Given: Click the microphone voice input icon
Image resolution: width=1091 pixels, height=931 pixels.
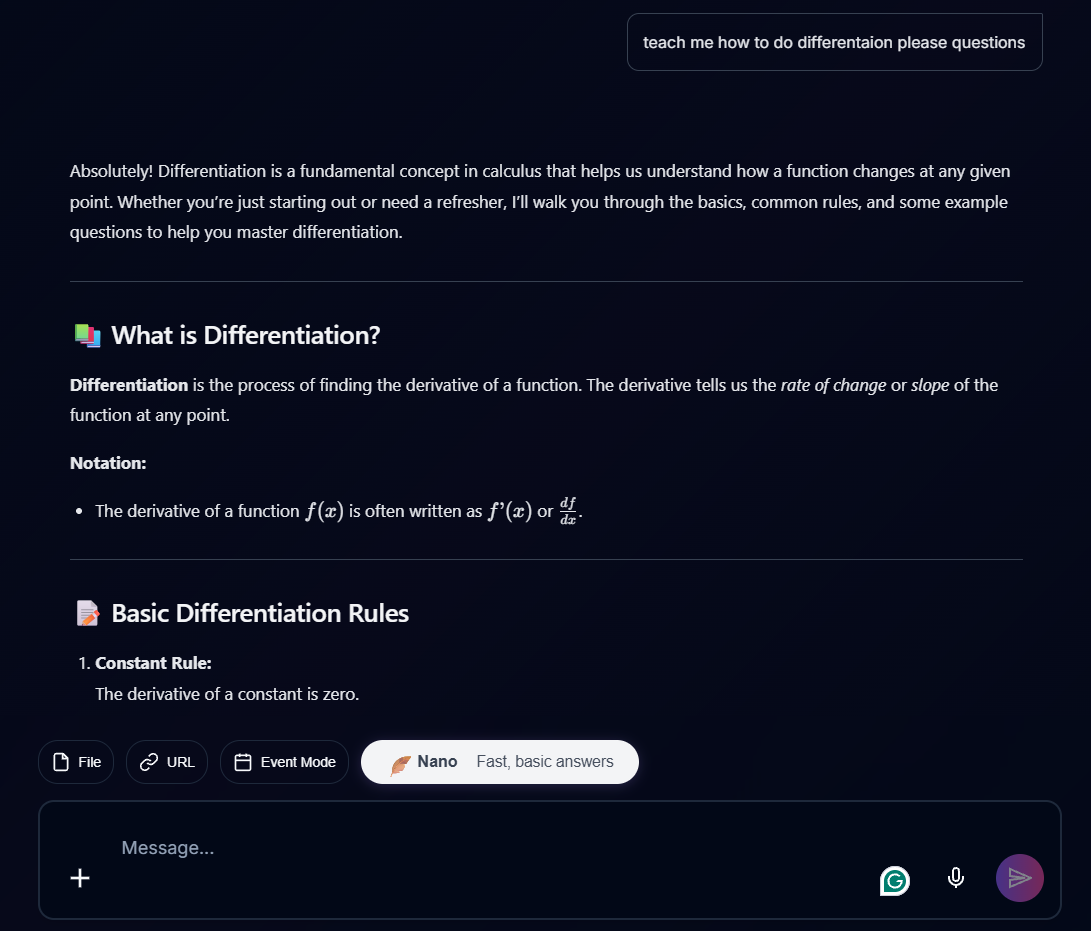Looking at the screenshot, I should (956, 877).
